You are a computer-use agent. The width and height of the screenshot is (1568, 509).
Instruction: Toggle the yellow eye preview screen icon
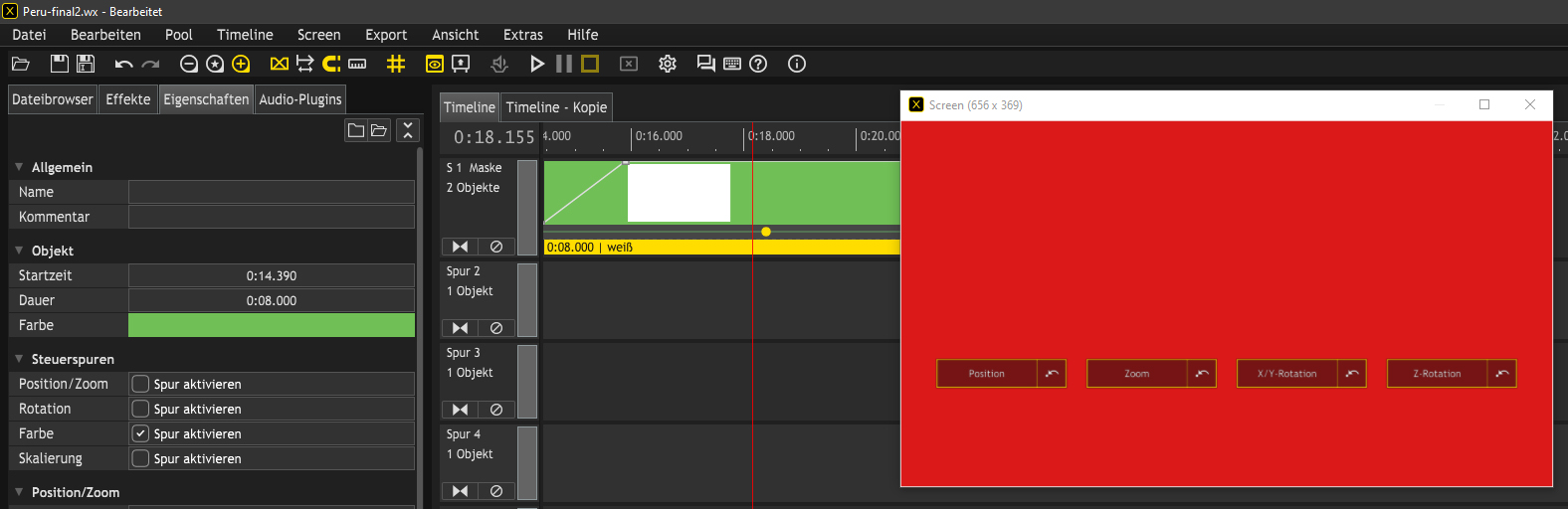click(435, 64)
